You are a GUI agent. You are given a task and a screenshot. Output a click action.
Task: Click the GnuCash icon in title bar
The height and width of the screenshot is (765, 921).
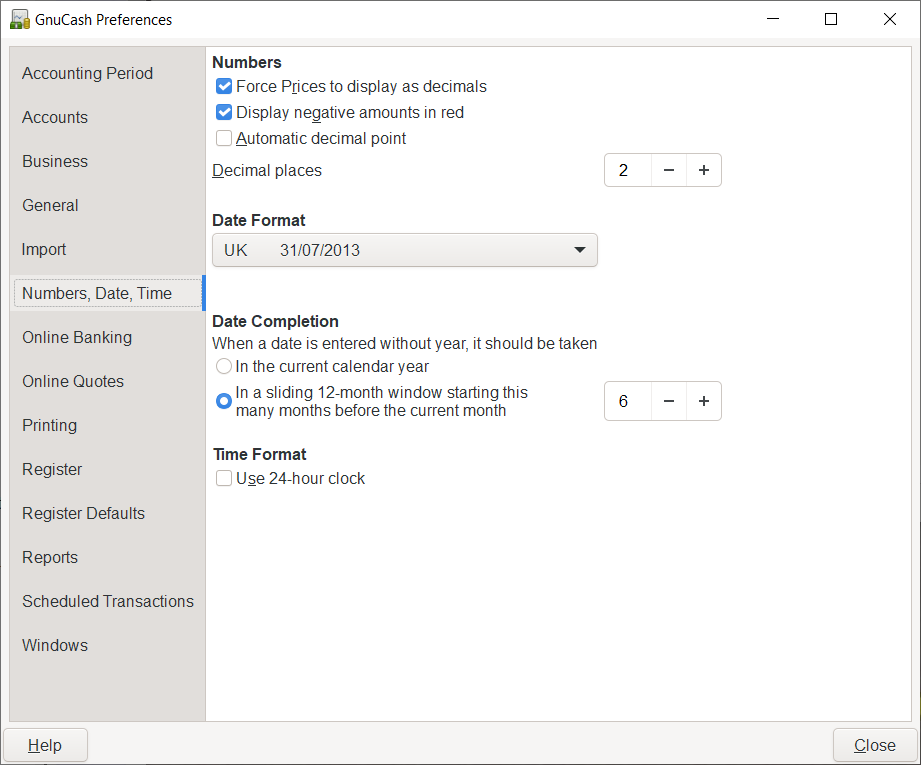coord(19,19)
